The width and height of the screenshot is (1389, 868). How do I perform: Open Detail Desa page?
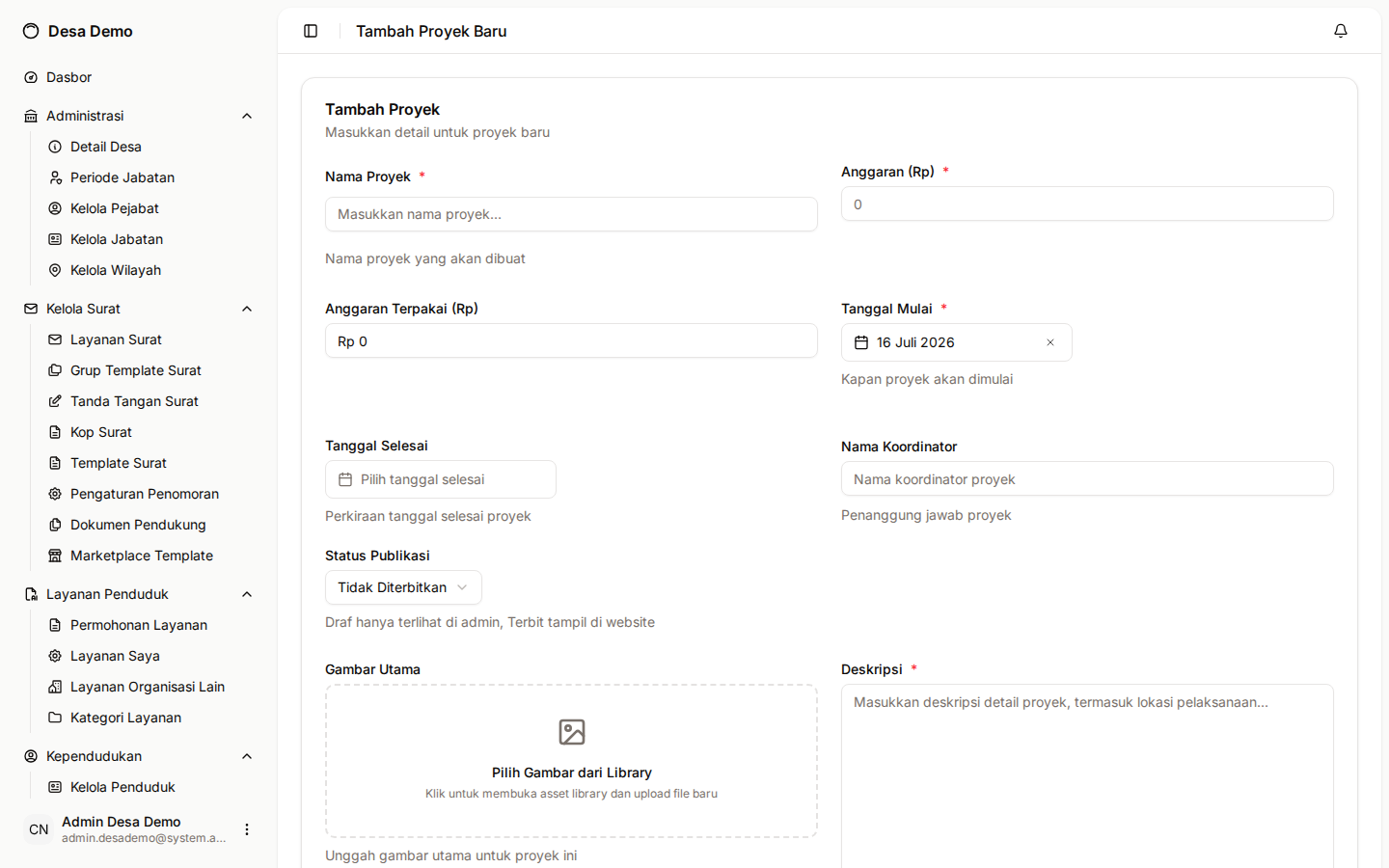(x=150, y=147)
